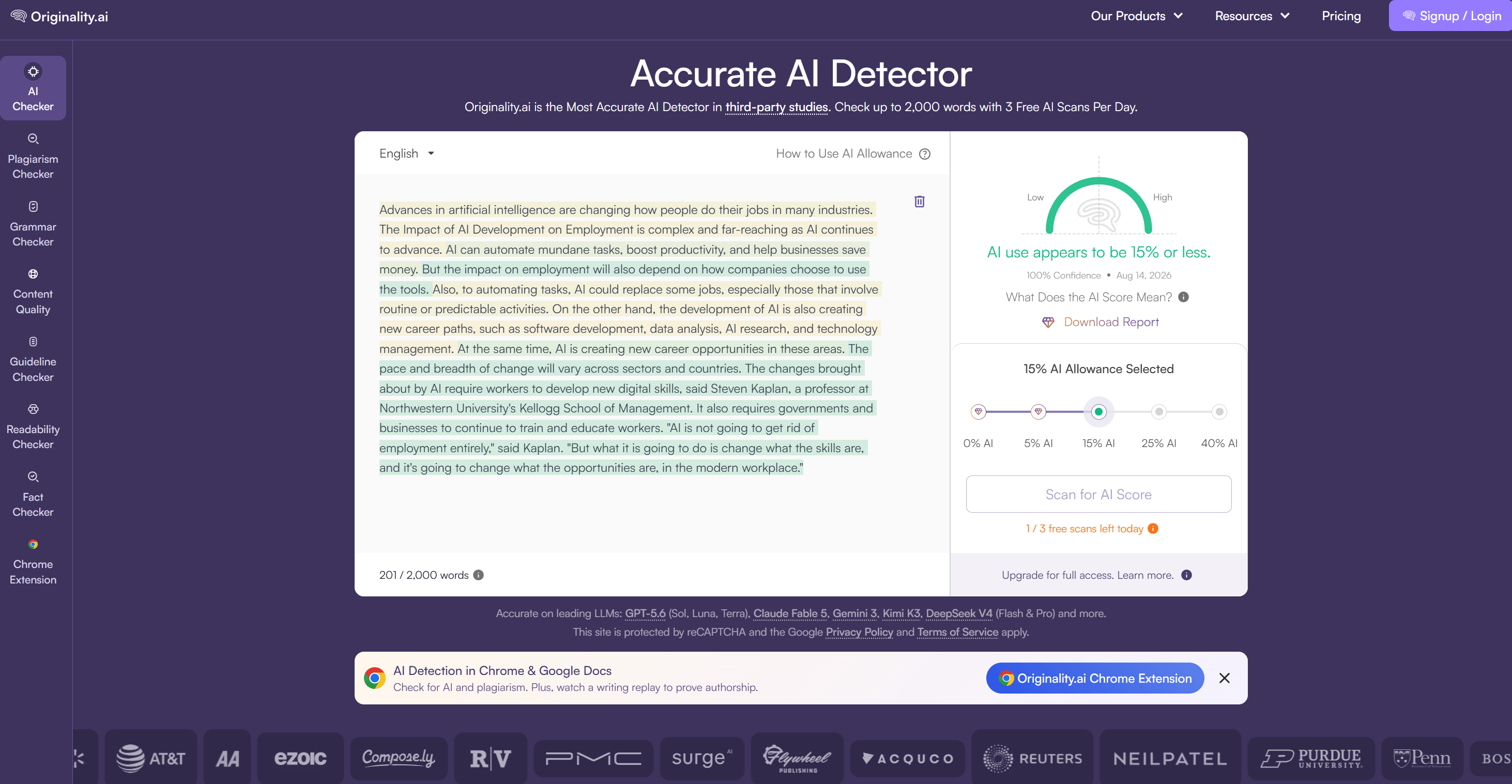Click Scan for AI Score button

pyautogui.click(x=1098, y=494)
